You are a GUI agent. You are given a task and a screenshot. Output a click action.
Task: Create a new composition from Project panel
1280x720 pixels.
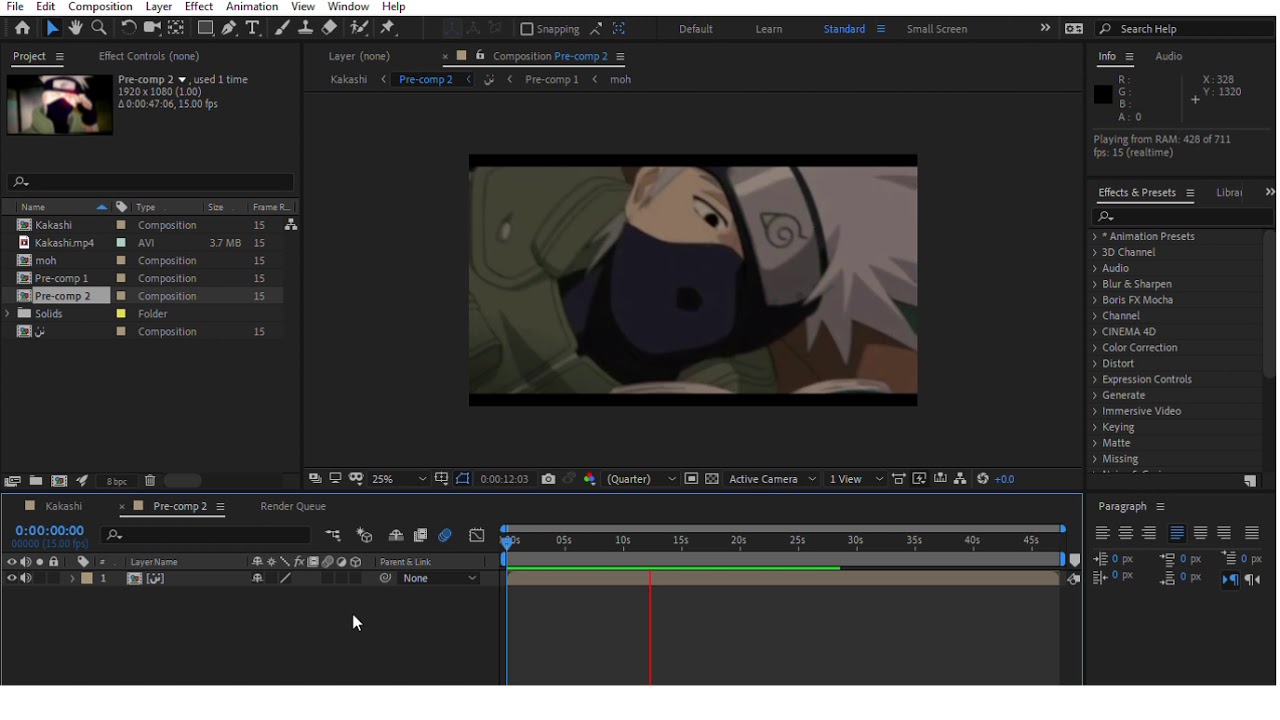pyautogui.click(x=60, y=483)
